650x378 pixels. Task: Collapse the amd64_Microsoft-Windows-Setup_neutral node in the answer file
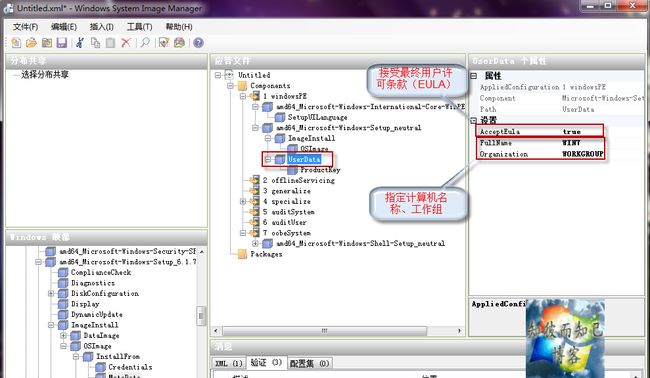pyautogui.click(x=255, y=128)
